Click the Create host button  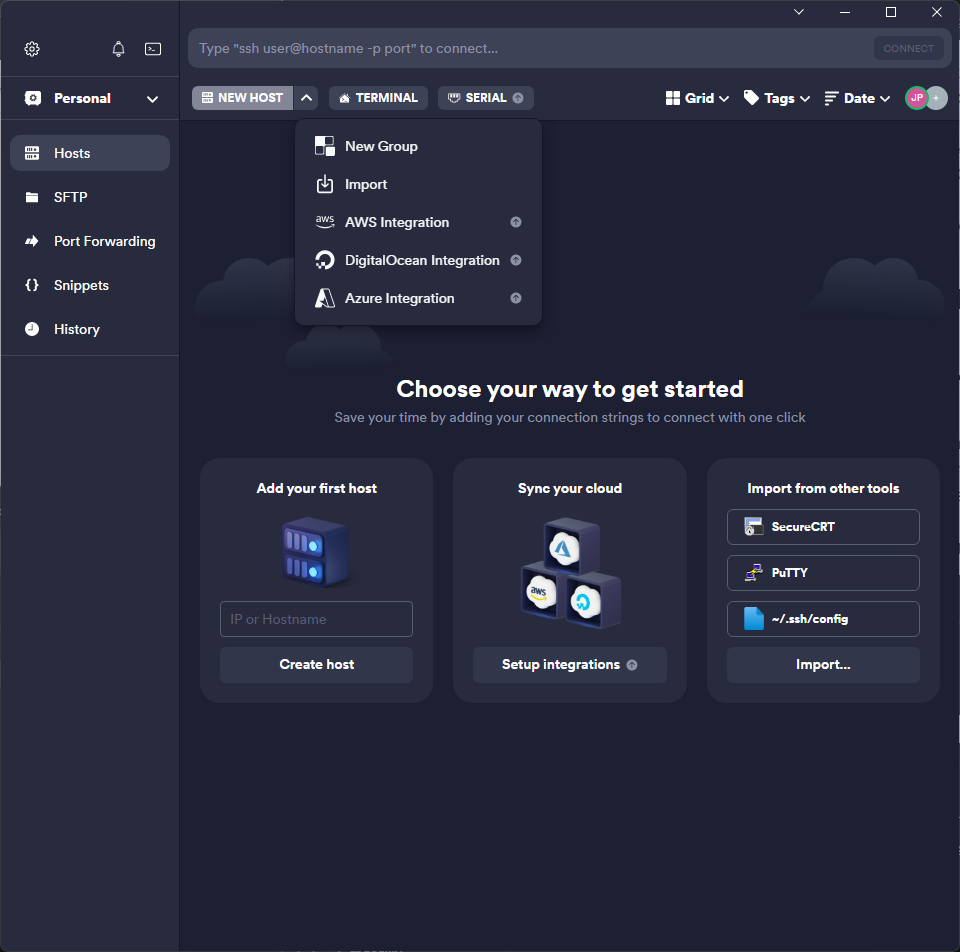coord(316,664)
